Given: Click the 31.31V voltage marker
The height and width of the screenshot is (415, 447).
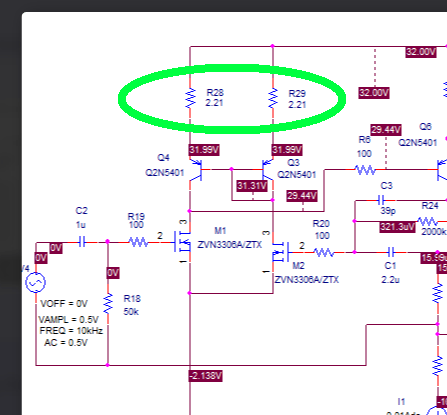Looking at the screenshot, I should [252, 186].
